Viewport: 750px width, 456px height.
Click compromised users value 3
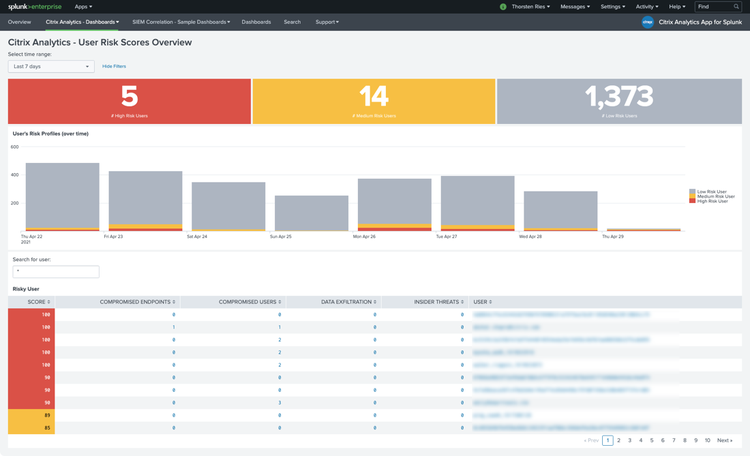coord(279,403)
